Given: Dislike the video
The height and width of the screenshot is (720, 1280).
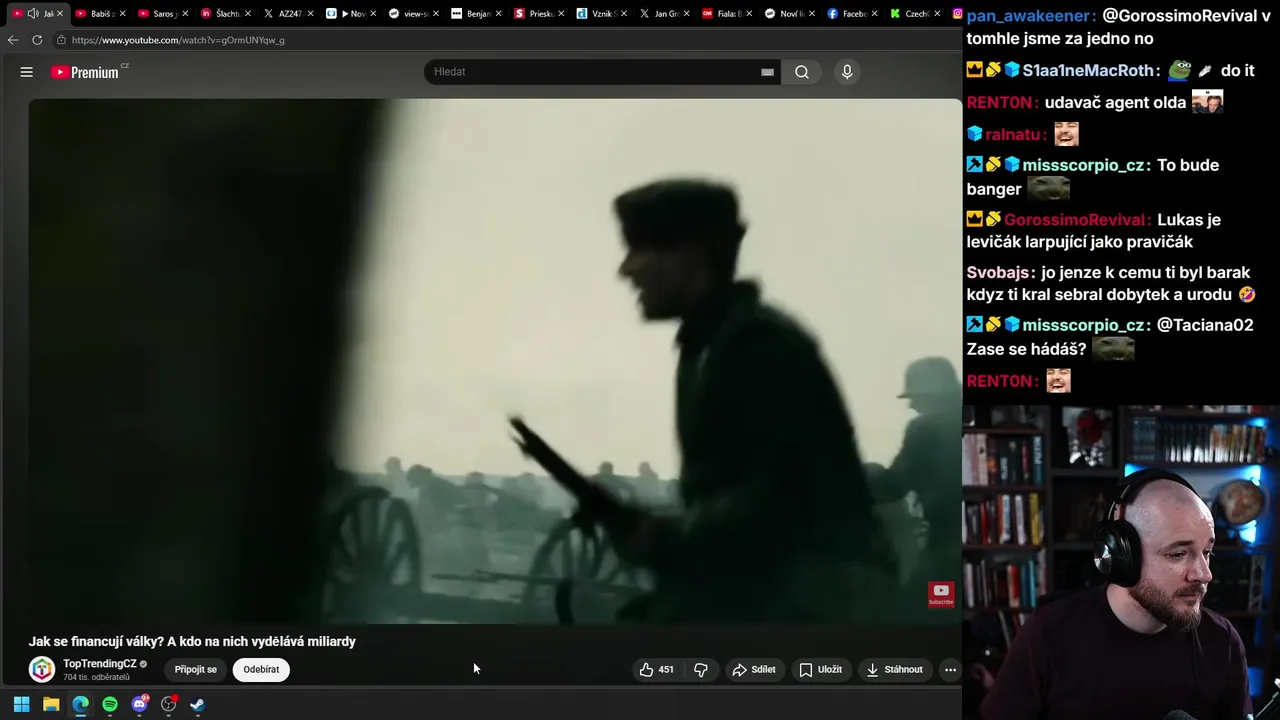Looking at the screenshot, I should point(701,670).
